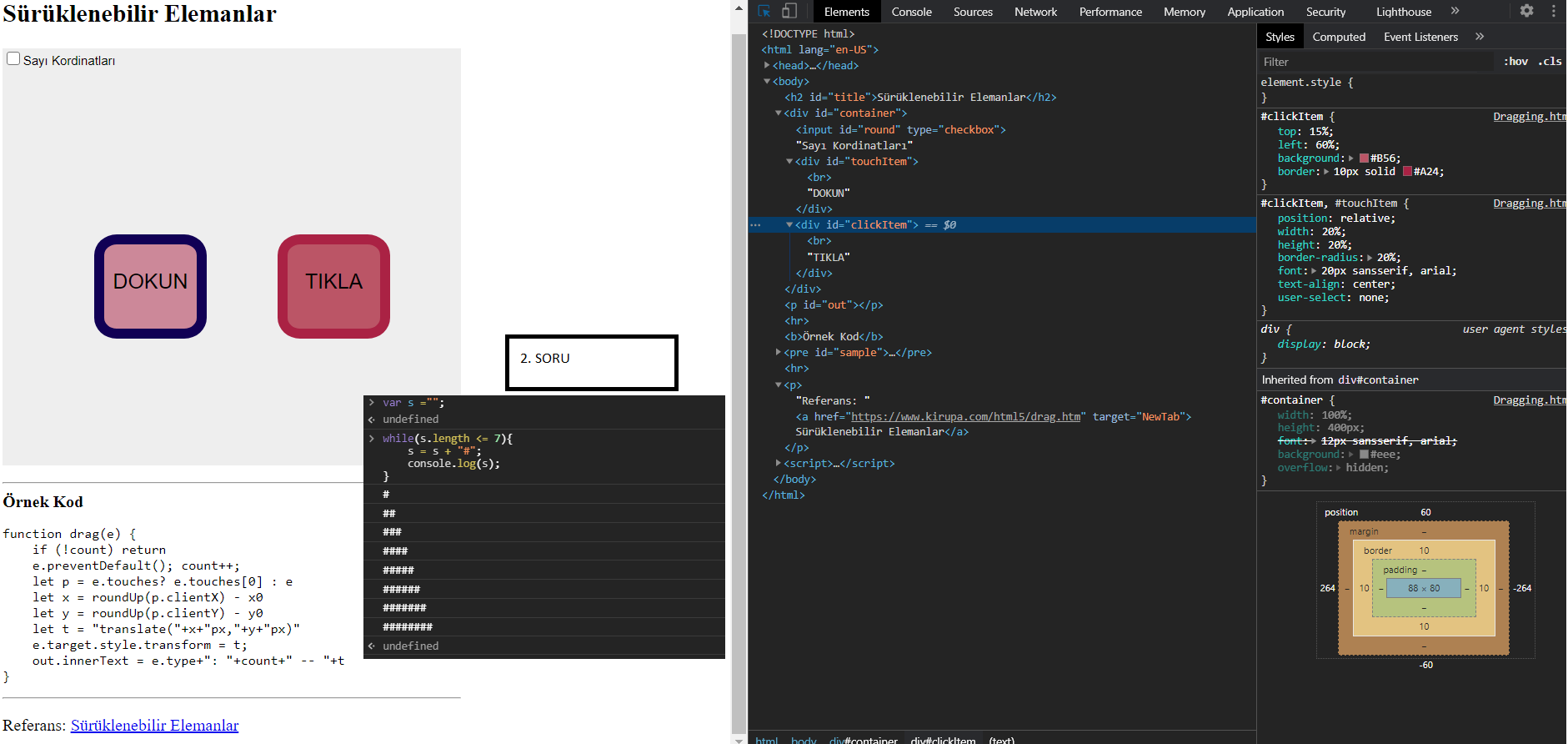Open color picker for #A24 border swatch

(1407, 172)
